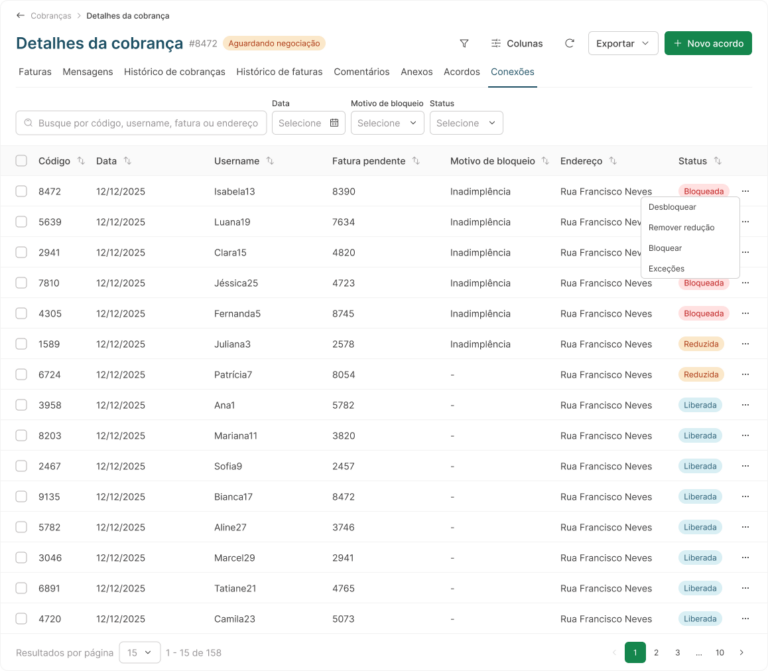Sort by Data column arrows
Screen dimensions: 768x671
click(127, 161)
